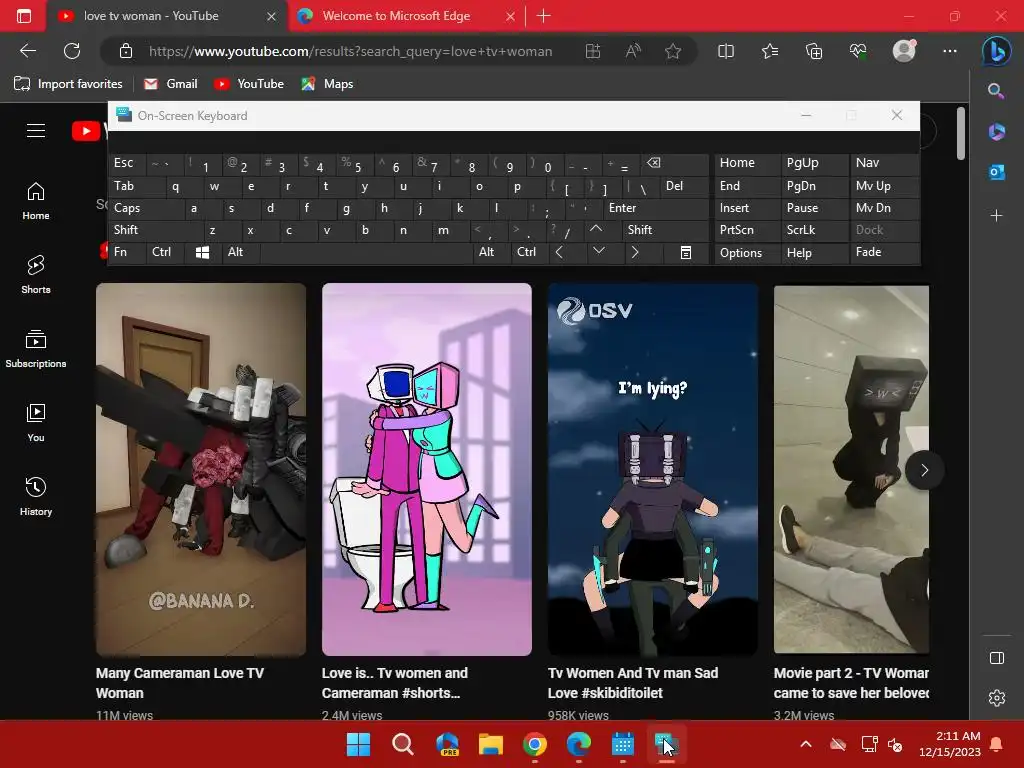Click the browser back arrow
The width and height of the screenshot is (1024, 768).
tap(27, 51)
